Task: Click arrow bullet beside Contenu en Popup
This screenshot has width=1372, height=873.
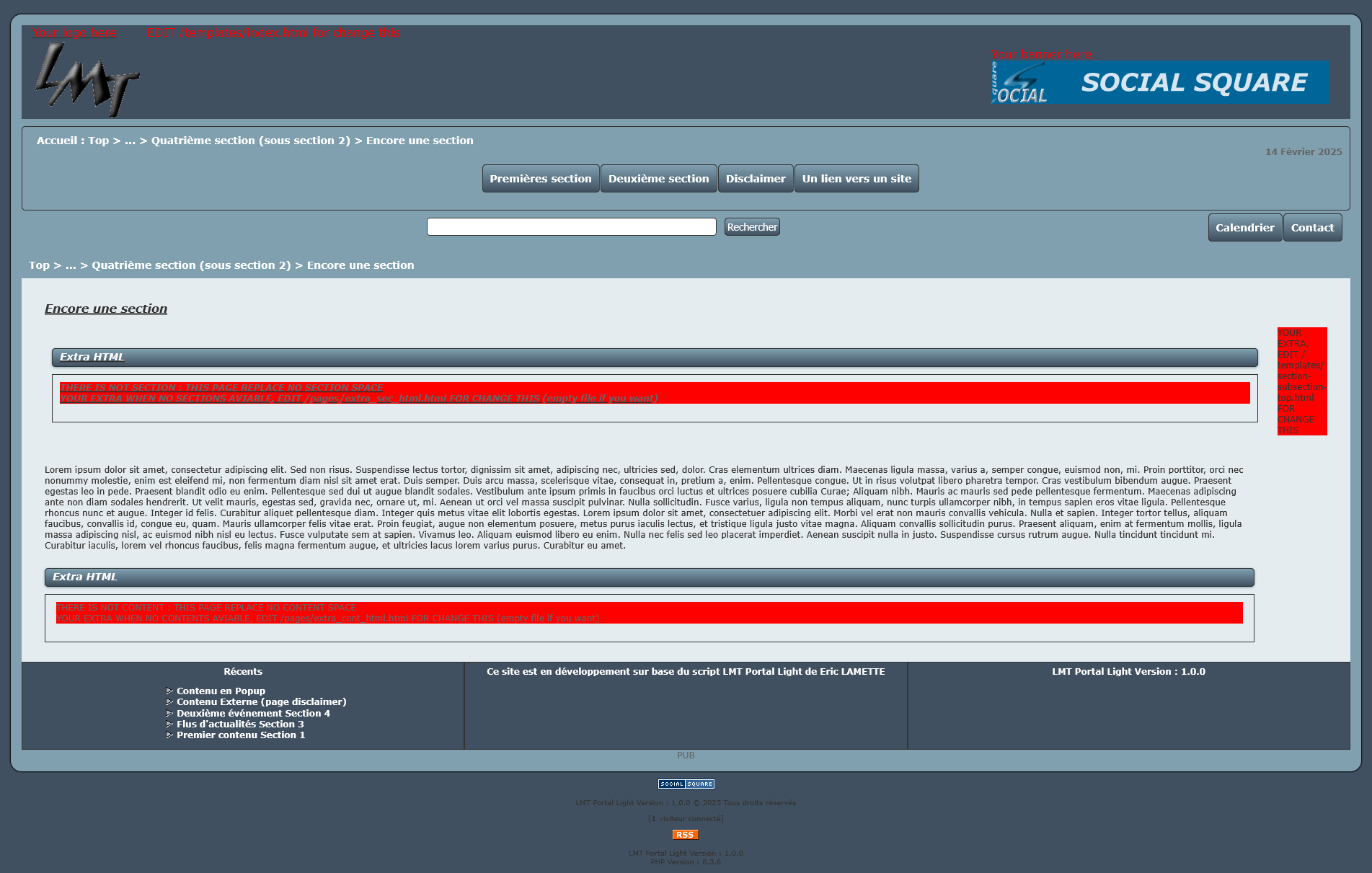Action: [169, 691]
